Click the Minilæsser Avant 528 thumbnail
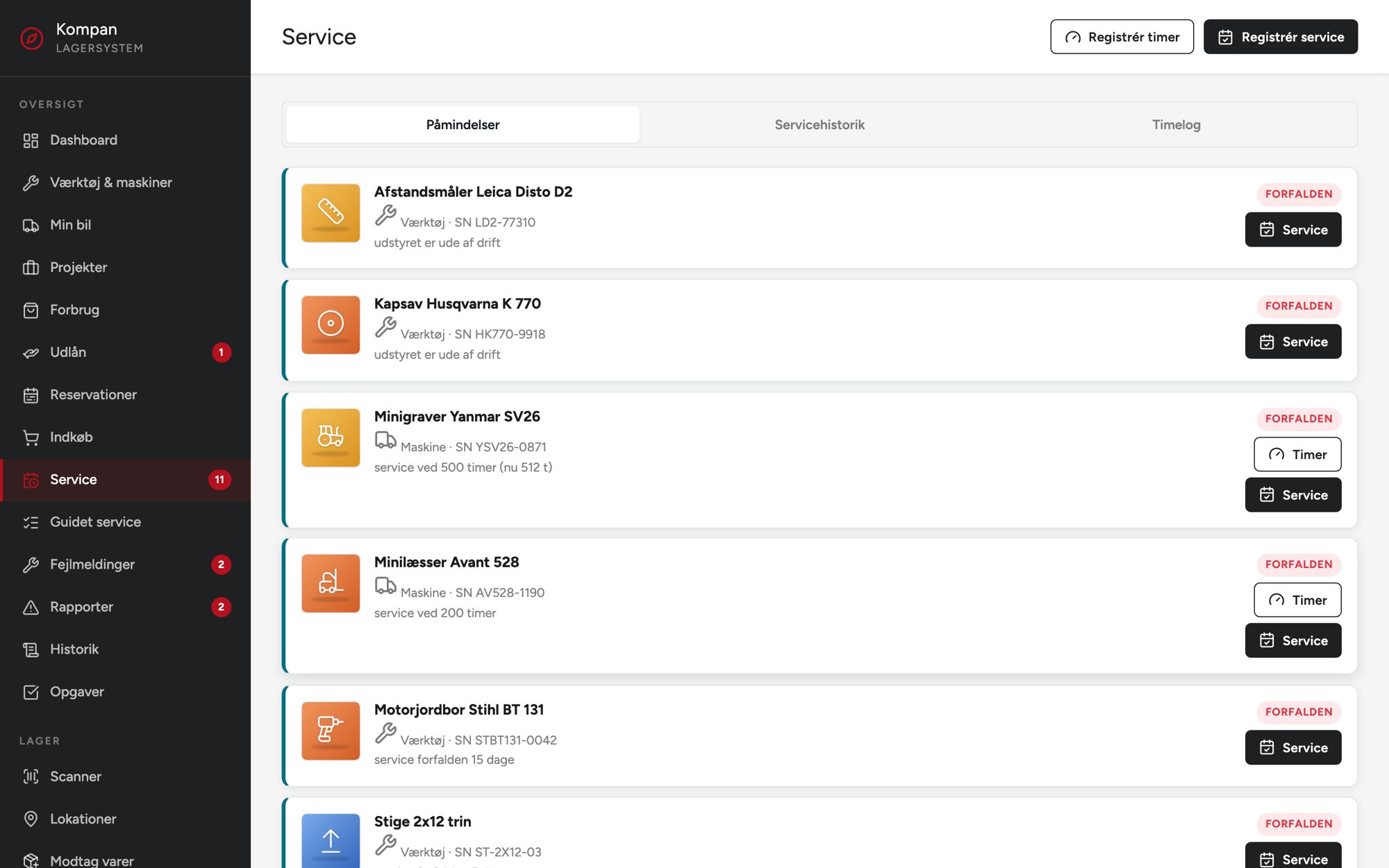The image size is (1389, 868). (331, 583)
